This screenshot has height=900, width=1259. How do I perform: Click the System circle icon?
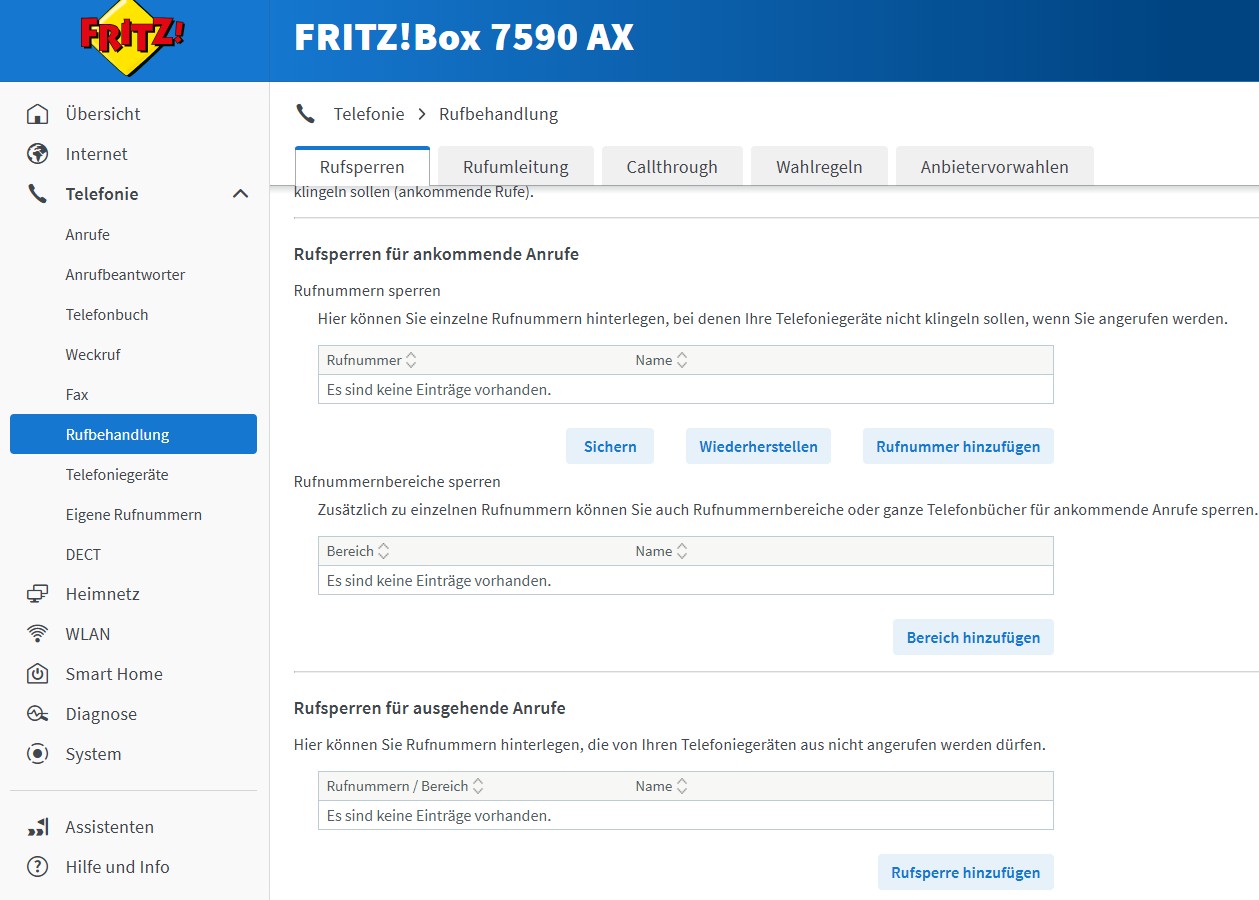click(x=37, y=754)
